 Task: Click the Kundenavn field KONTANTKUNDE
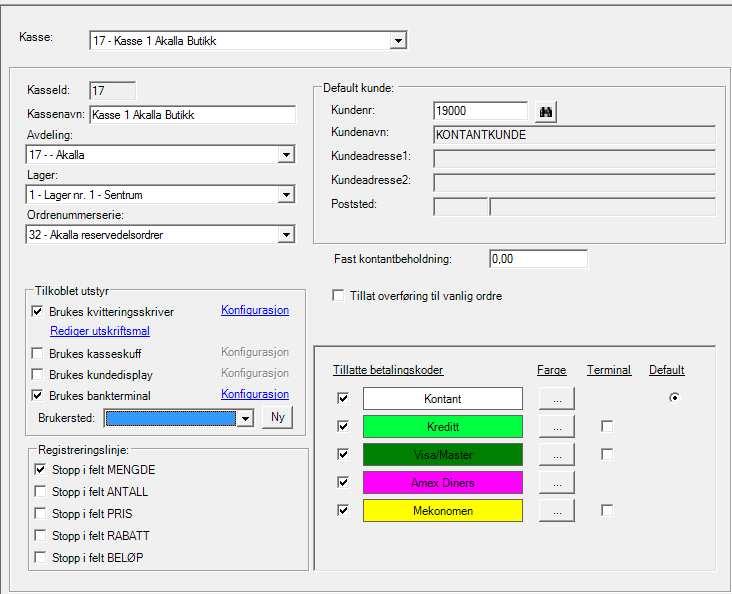pos(574,135)
